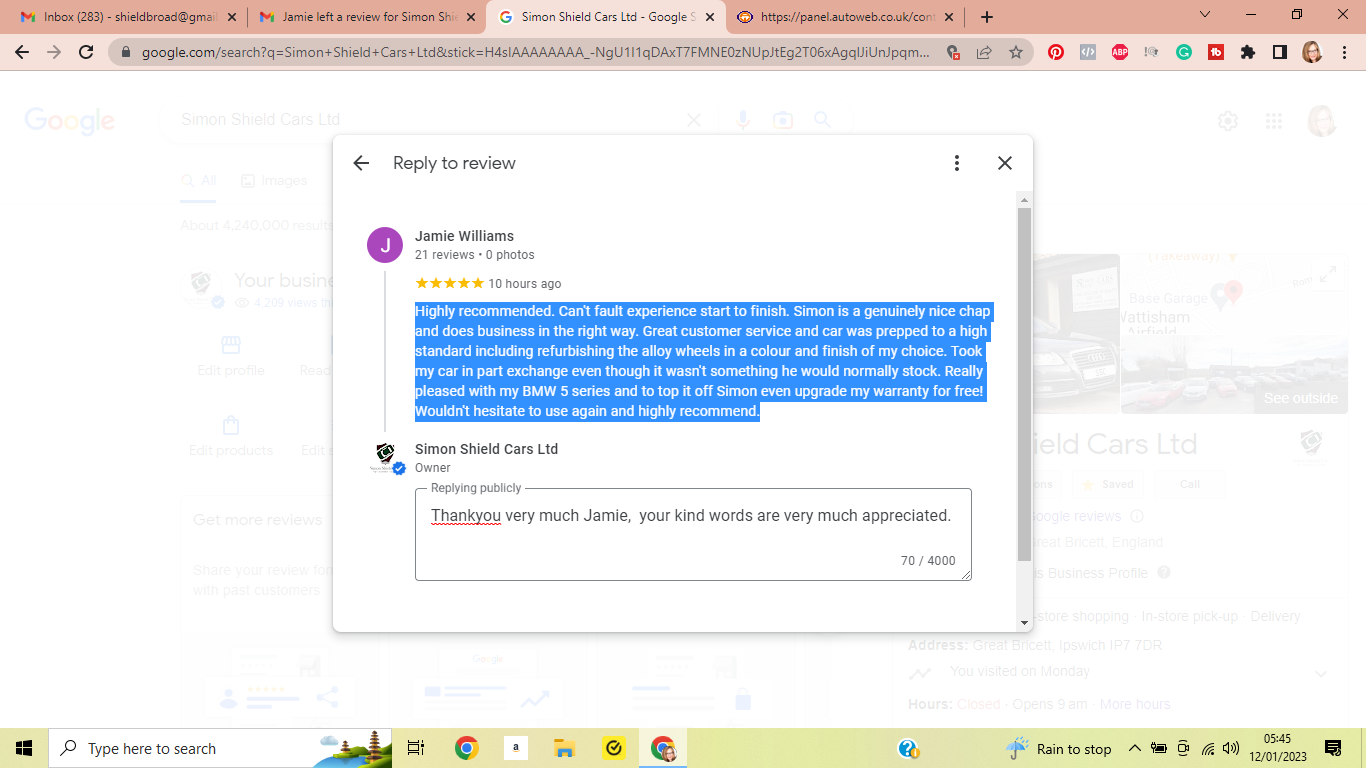Open Windows notification center
Viewport: 1366px width, 768px height.
[x=1332, y=748]
